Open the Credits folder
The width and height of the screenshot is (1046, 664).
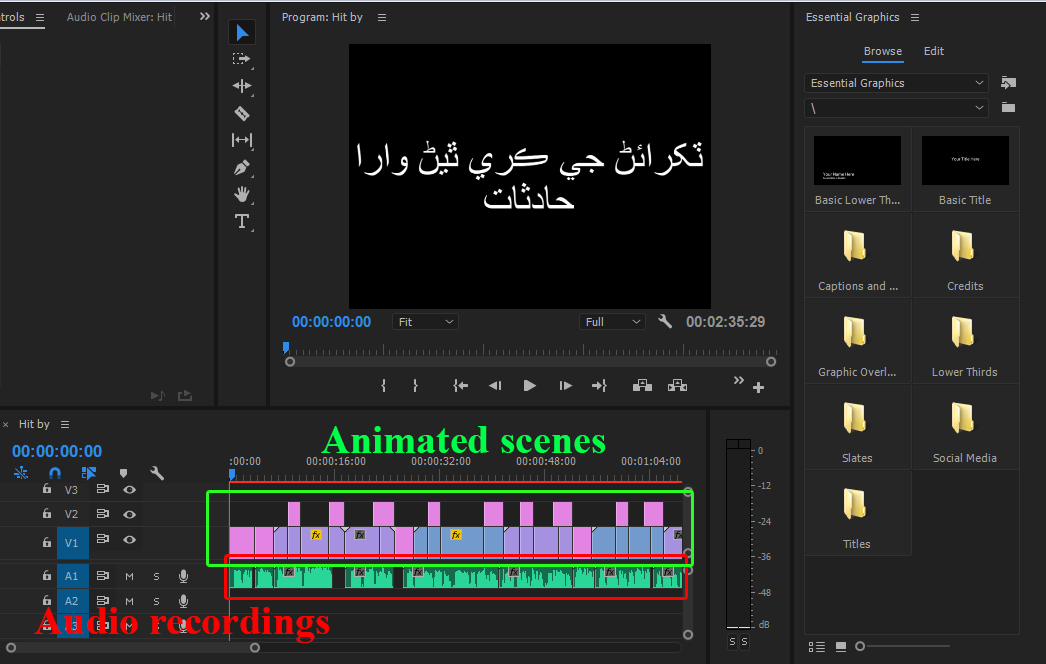(963, 246)
